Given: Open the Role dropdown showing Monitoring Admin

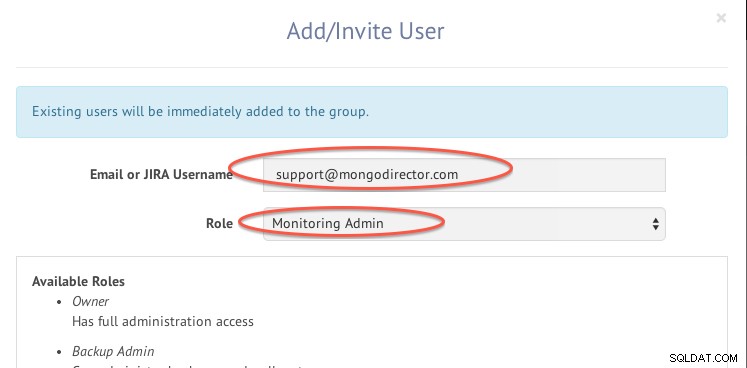Looking at the screenshot, I should (x=464, y=224).
